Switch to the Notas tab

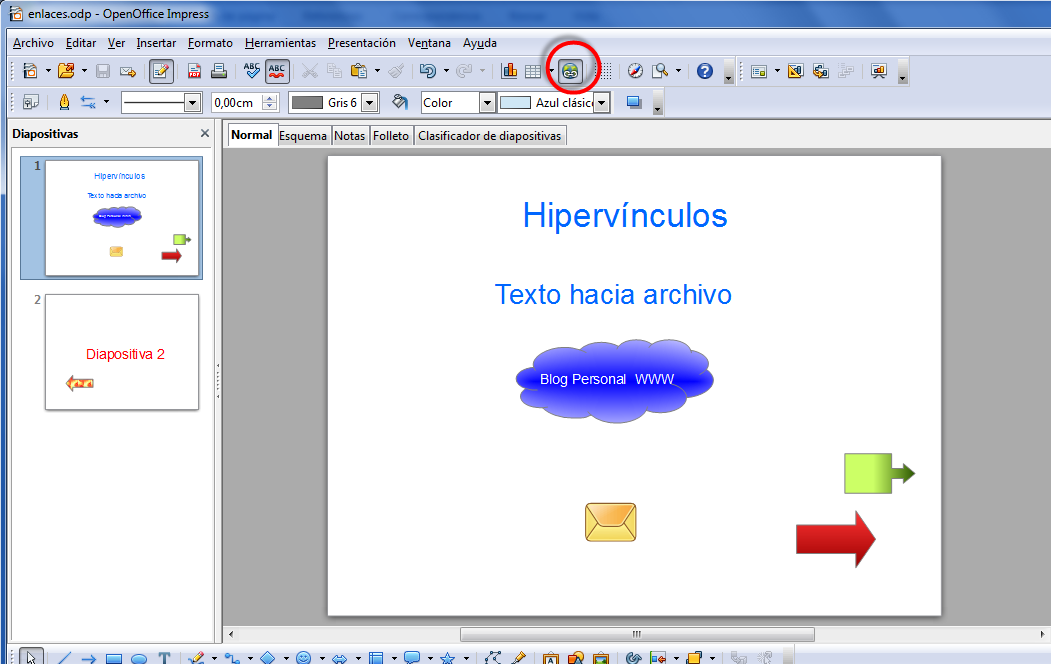point(350,136)
